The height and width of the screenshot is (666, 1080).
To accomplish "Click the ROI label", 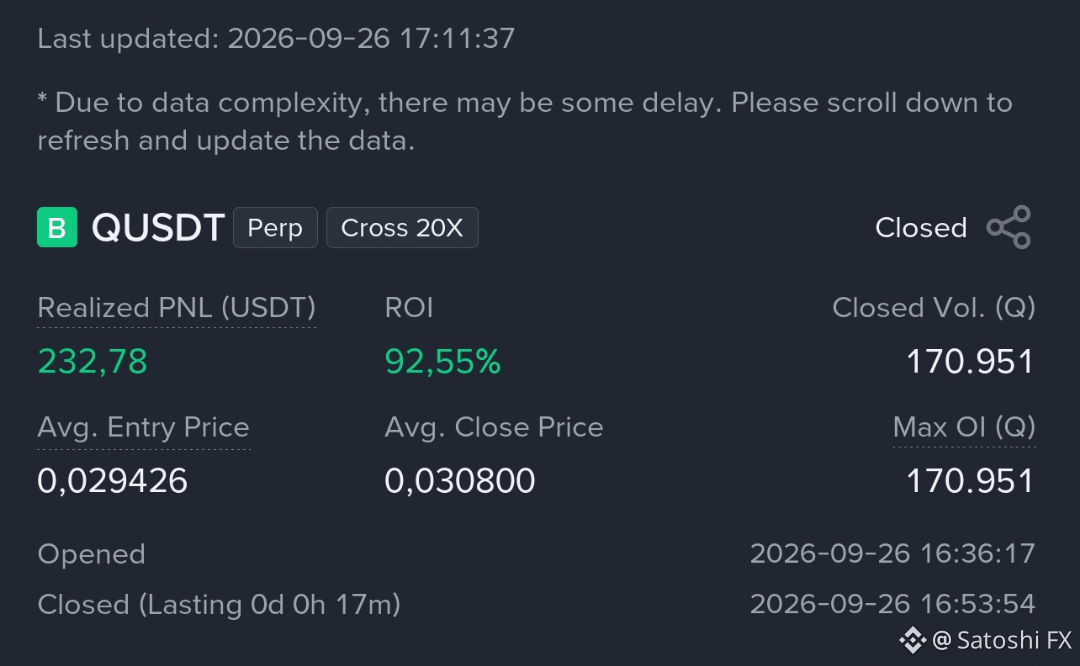I will pyautogui.click(x=409, y=308).
